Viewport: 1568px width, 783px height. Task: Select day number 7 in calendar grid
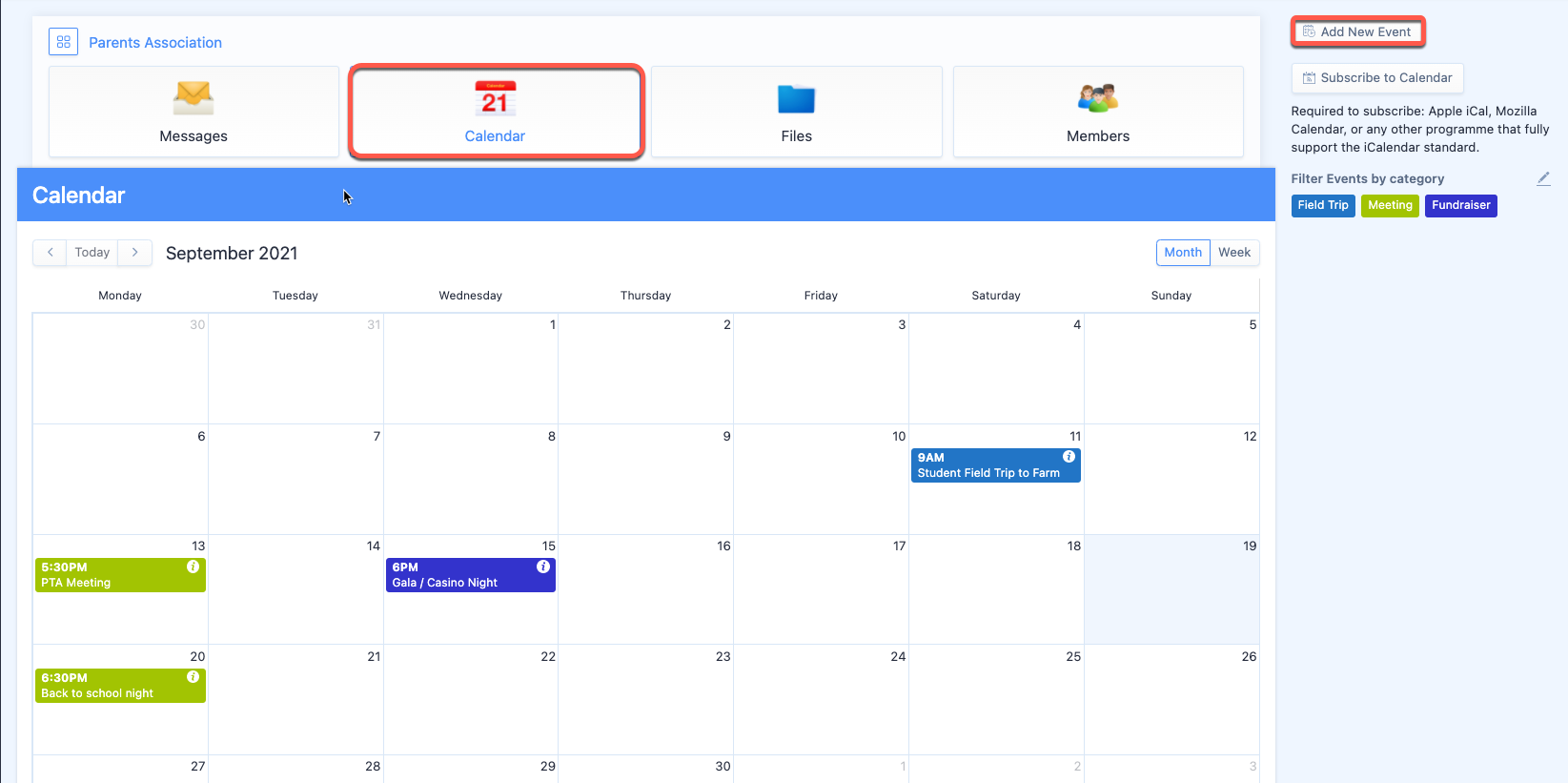[x=377, y=437]
